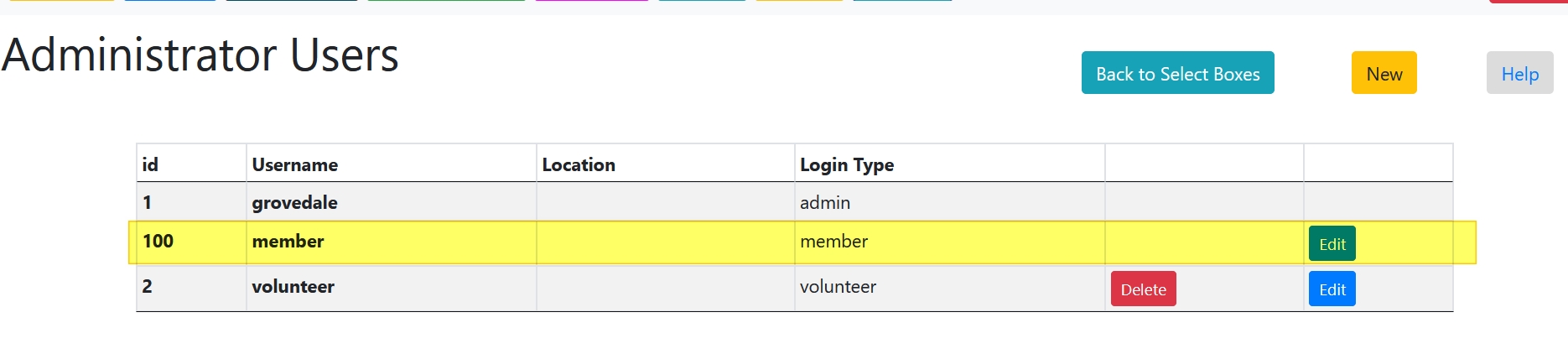
Task: Click the blue Edit button for volunteer
Action: 1332,289
